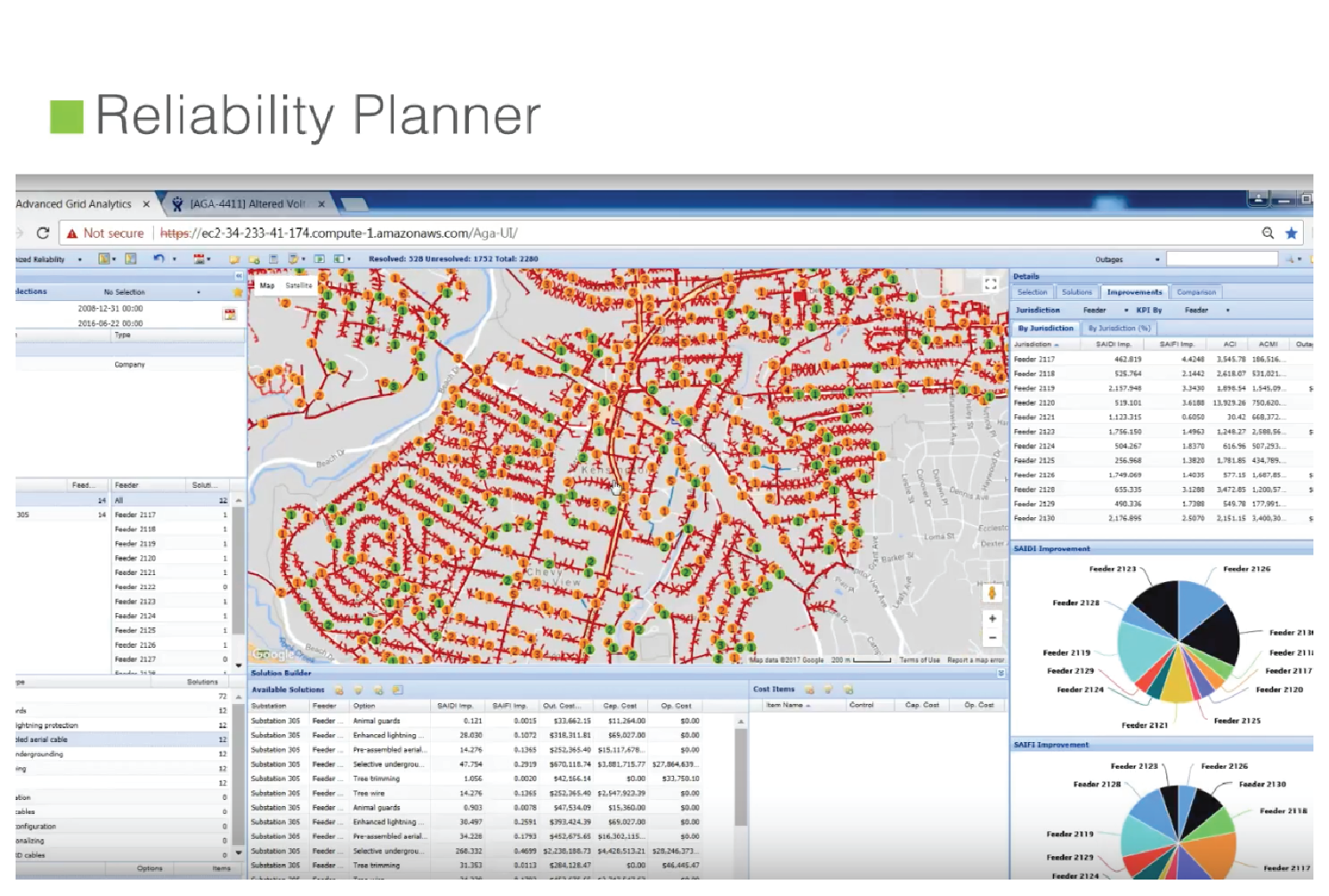Switch map to Satellite view
This screenshot has height=896, width=1329.
[x=299, y=285]
